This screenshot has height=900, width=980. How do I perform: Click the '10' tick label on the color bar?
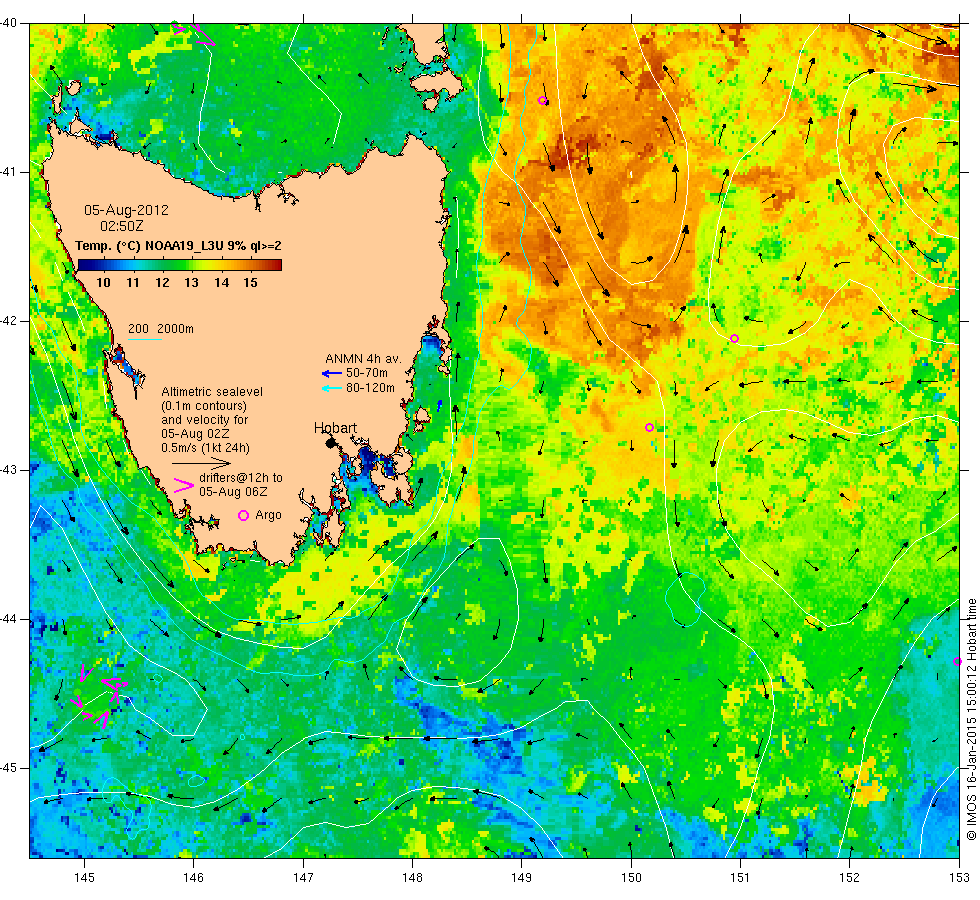click(x=103, y=282)
